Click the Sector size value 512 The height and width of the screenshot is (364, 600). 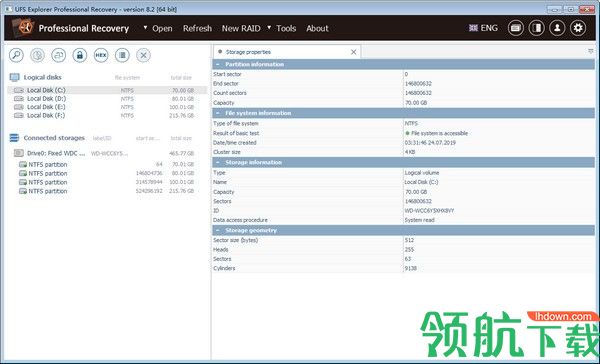coord(409,240)
